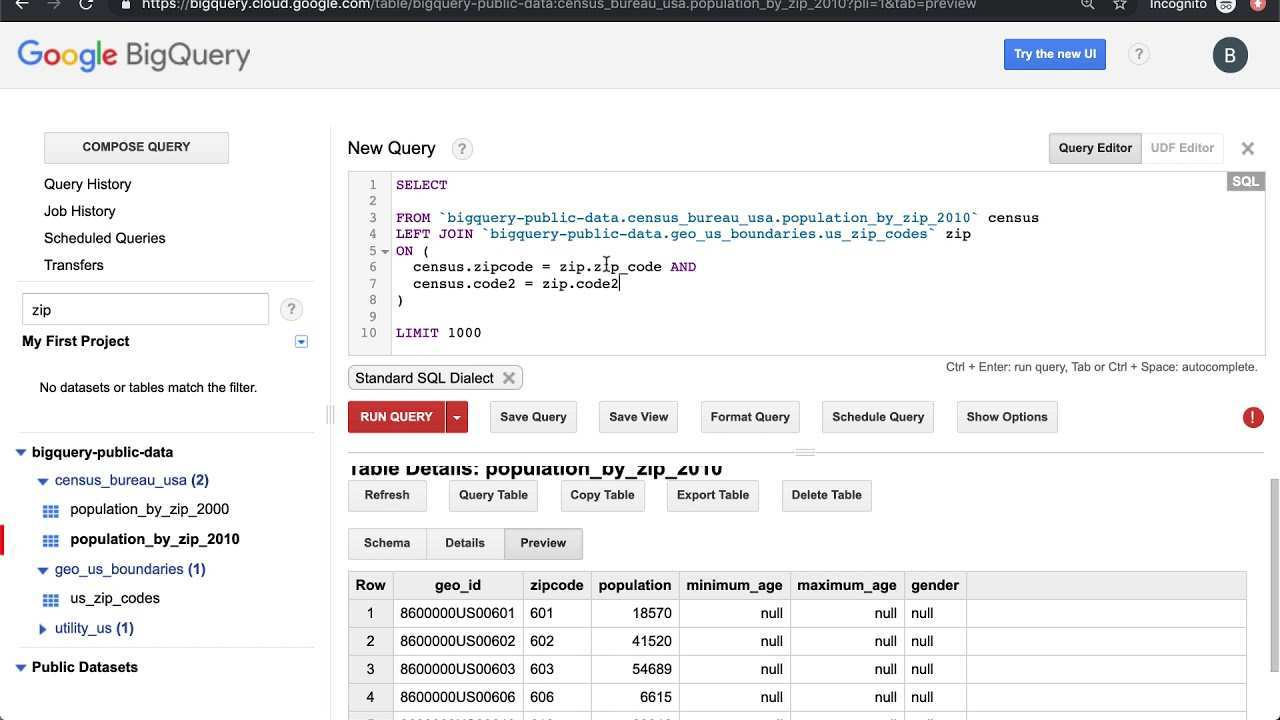Open Query History link
The height and width of the screenshot is (720, 1280).
pyautogui.click(x=87, y=184)
